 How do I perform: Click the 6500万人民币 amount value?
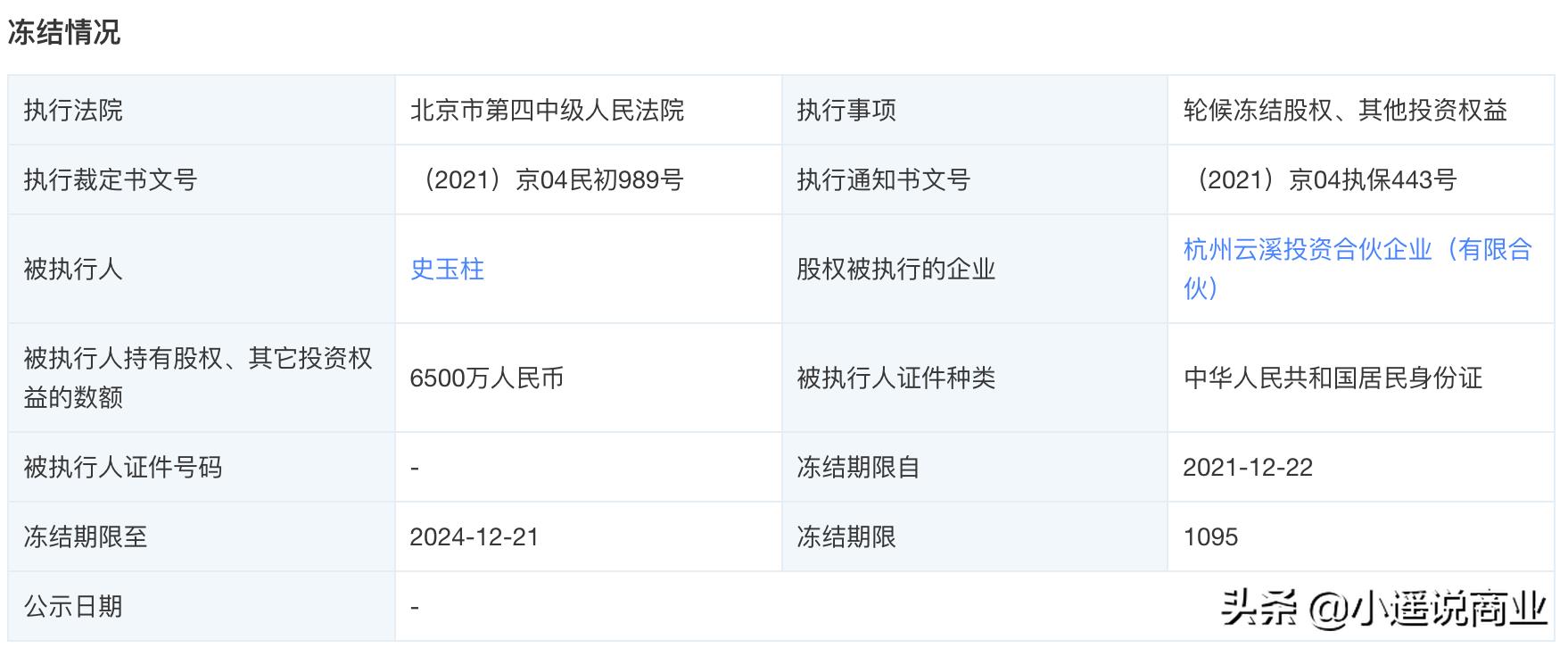pyautogui.click(x=487, y=378)
